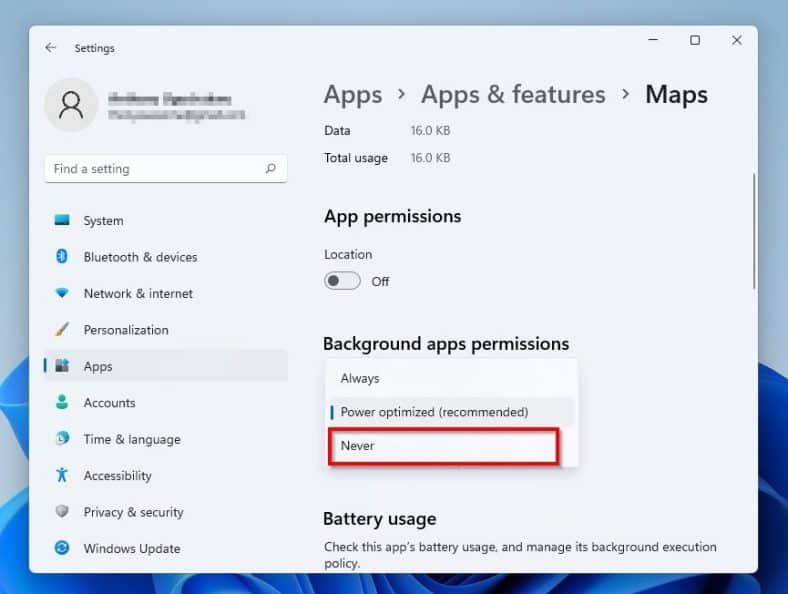Turn on the Location toggle
Image resolution: width=788 pixels, height=594 pixels.
342,280
